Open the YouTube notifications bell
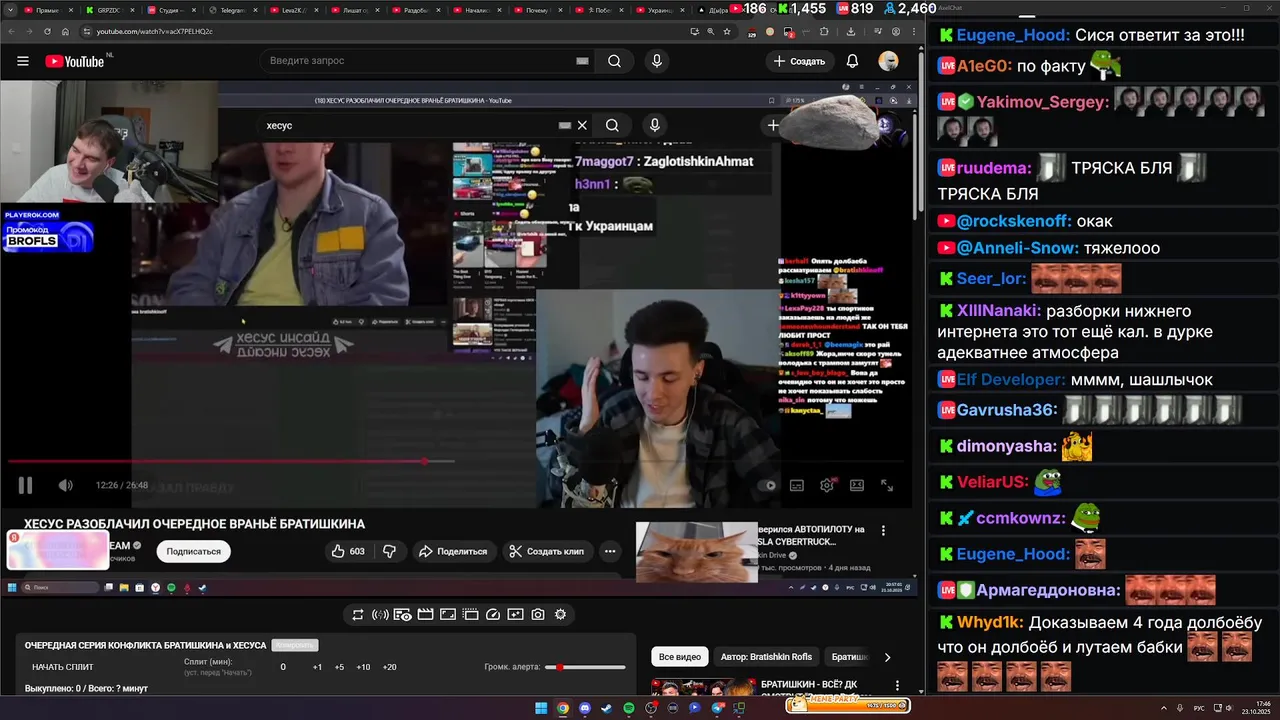Screen dimensions: 1280x720 coord(852,61)
